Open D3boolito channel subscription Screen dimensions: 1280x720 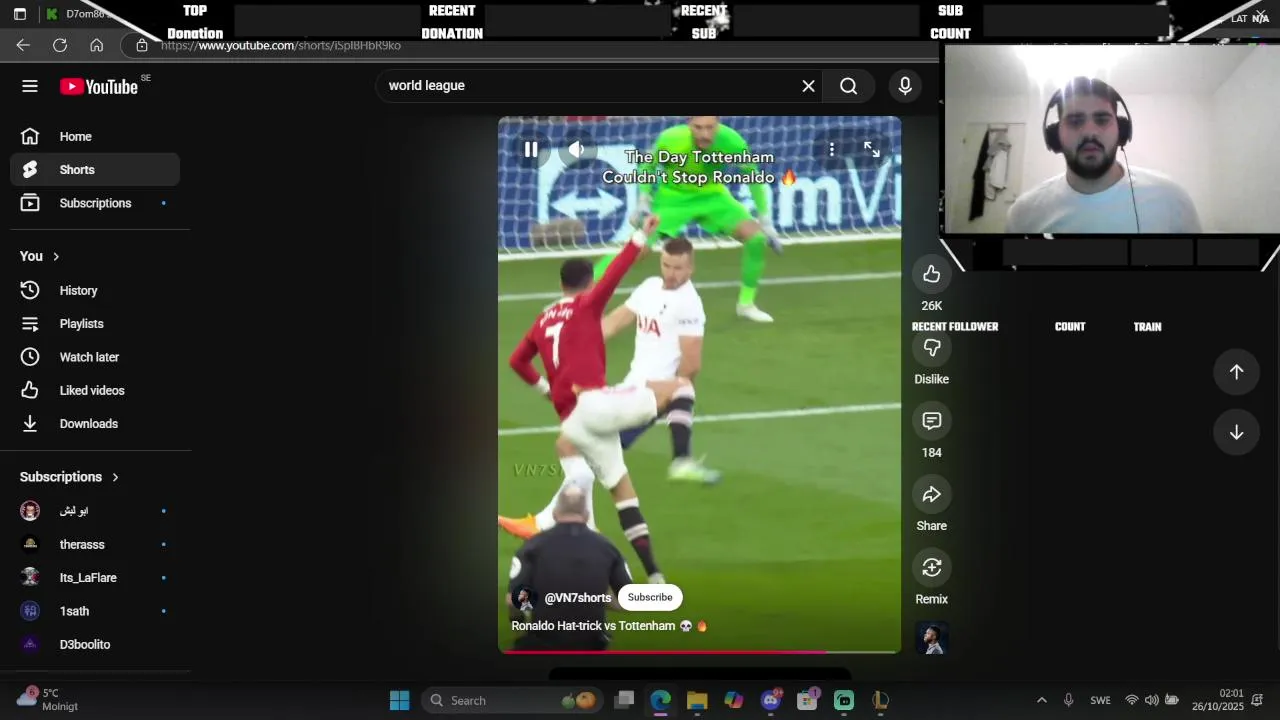[95, 645]
